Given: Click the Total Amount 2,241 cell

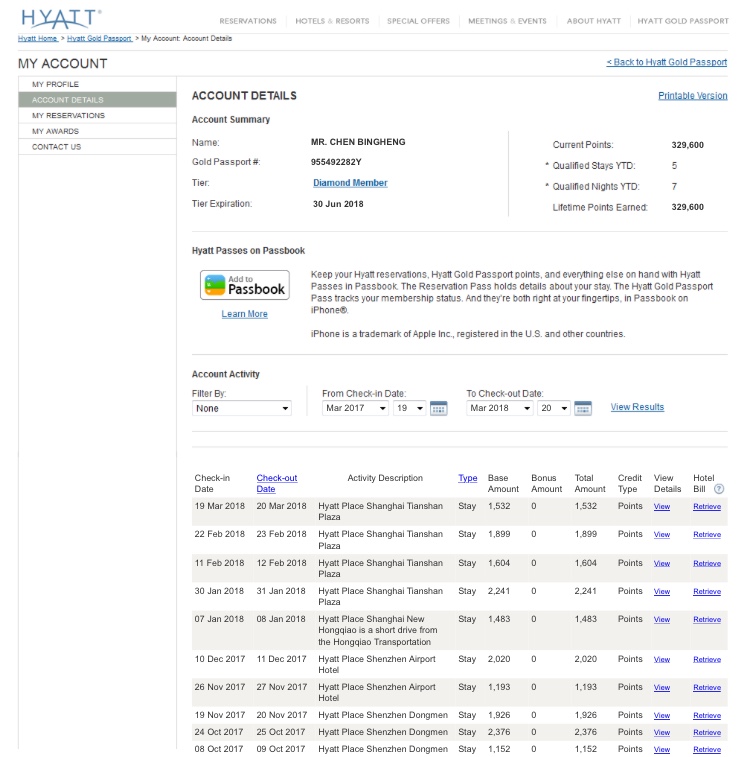Looking at the screenshot, I should click(x=585, y=591).
